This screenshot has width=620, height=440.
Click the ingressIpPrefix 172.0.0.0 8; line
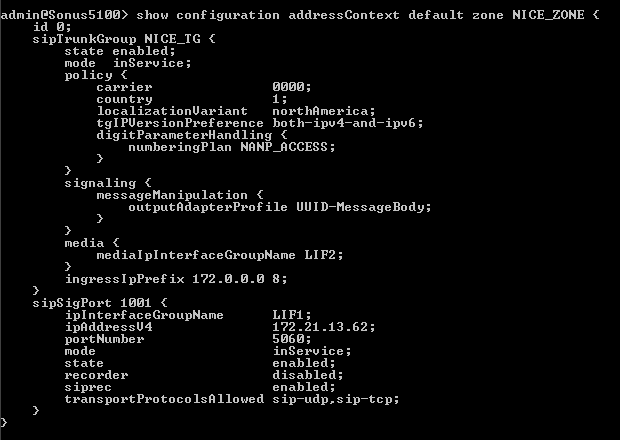pyautogui.click(x=176, y=279)
